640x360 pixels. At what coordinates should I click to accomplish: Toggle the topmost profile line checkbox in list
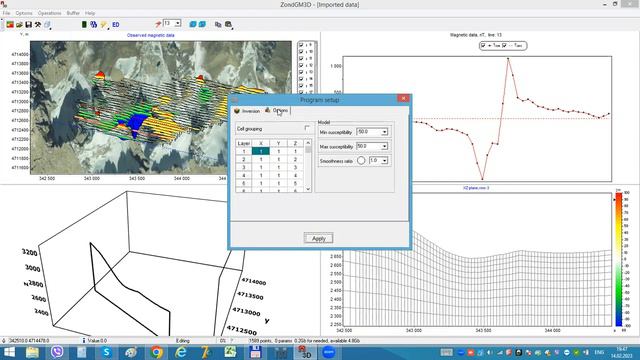(x=301, y=45)
